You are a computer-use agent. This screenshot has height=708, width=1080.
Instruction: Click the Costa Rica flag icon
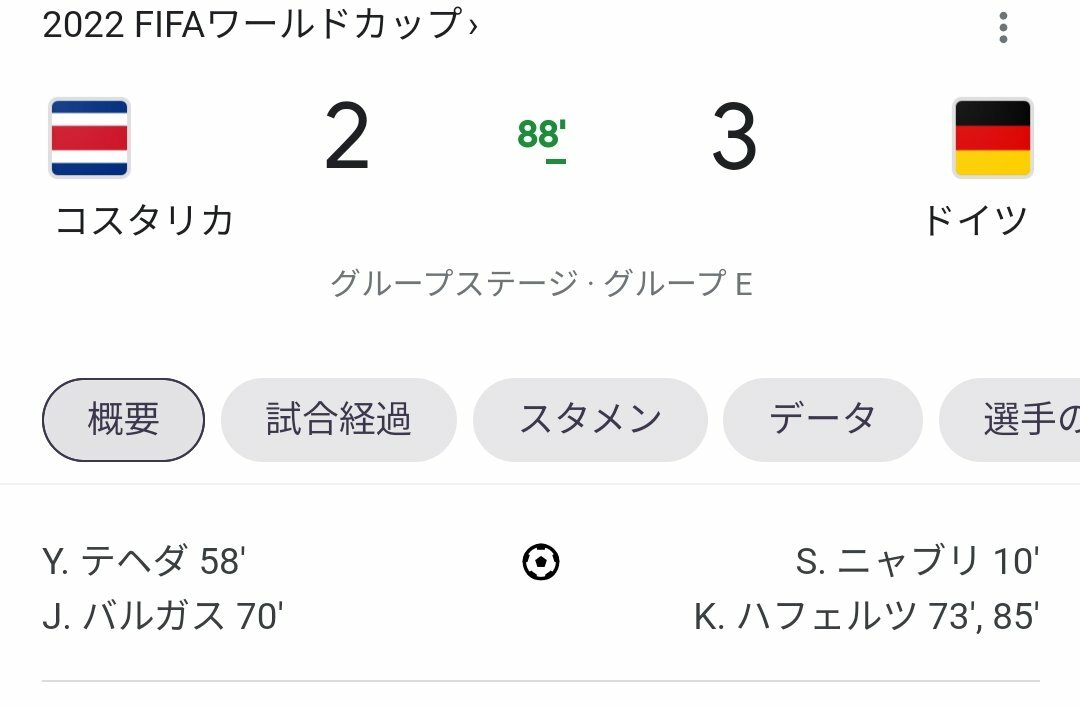(x=89, y=138)
